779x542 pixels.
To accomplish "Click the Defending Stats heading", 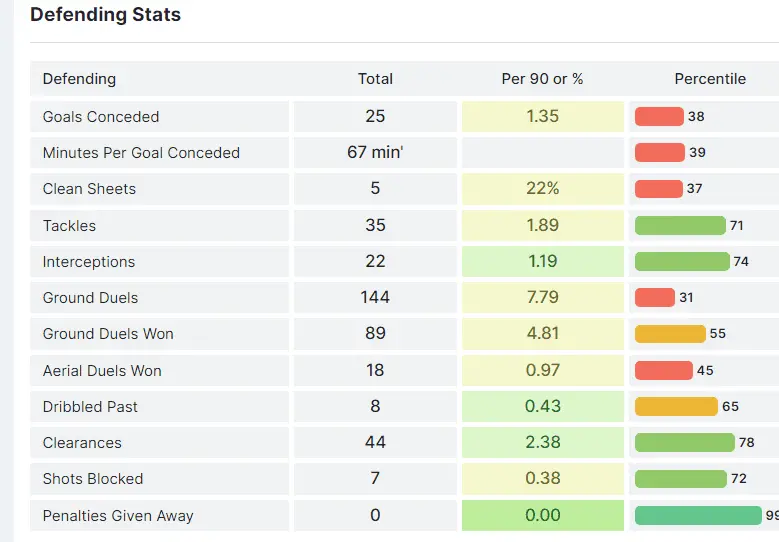I will [x=105, y=15].
